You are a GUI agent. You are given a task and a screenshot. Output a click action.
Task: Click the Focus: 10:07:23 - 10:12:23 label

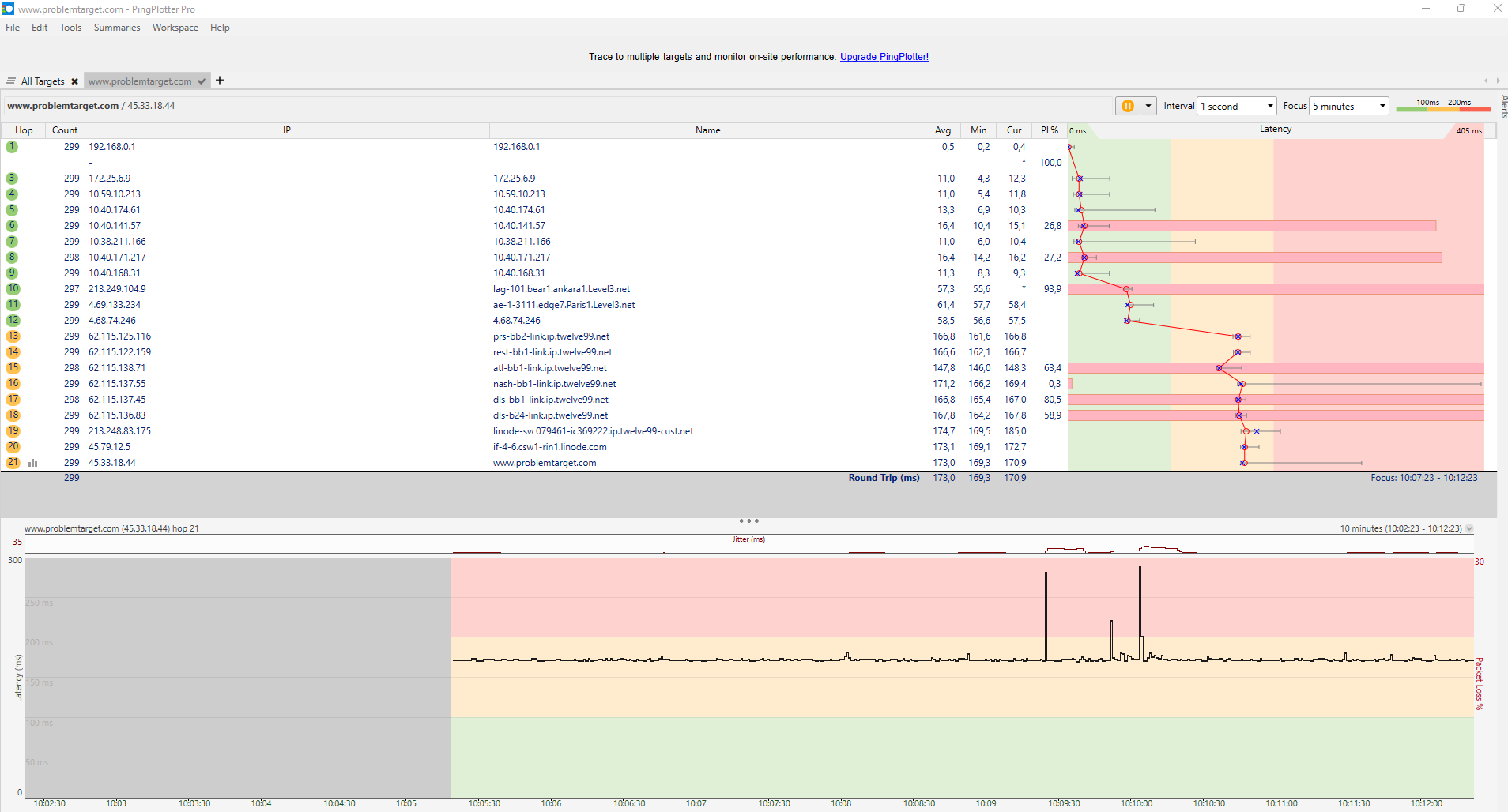click(1423, 478)
